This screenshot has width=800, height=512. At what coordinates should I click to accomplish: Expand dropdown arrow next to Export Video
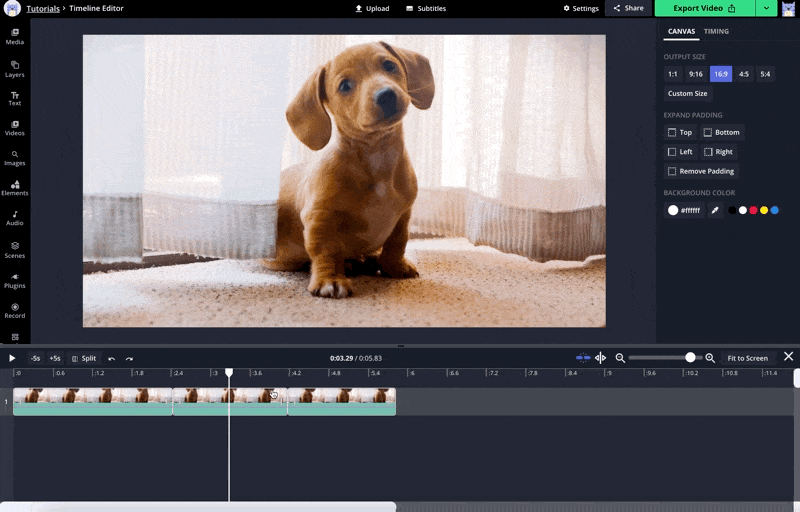click(x=766, y=8)
